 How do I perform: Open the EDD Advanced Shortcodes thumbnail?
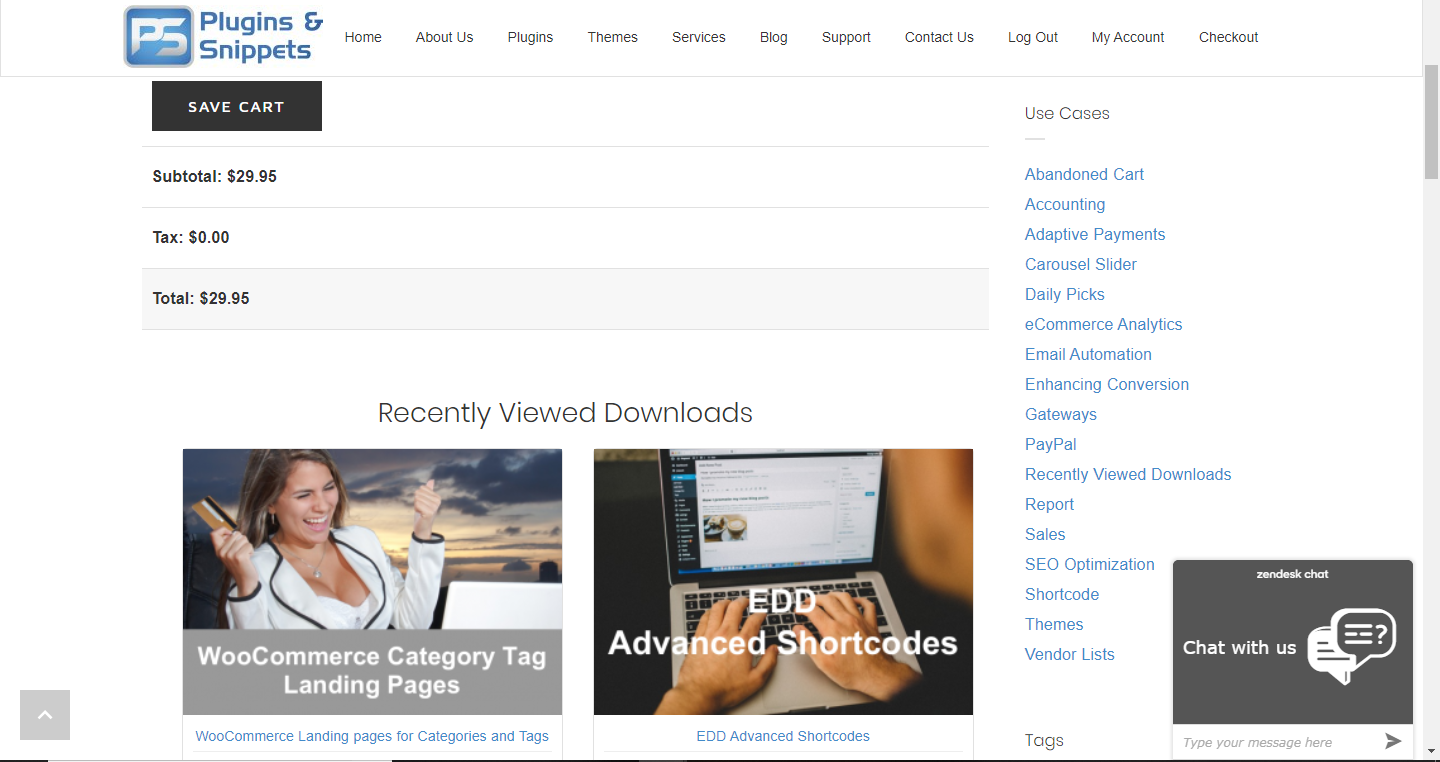783,581
